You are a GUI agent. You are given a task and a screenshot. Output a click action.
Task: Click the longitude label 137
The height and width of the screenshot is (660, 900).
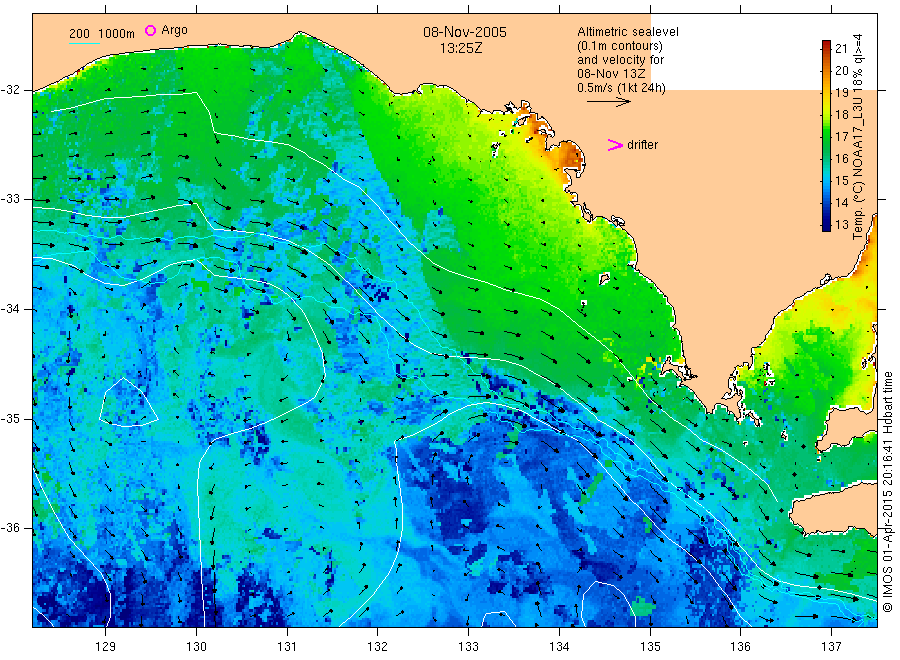[831, 647]
